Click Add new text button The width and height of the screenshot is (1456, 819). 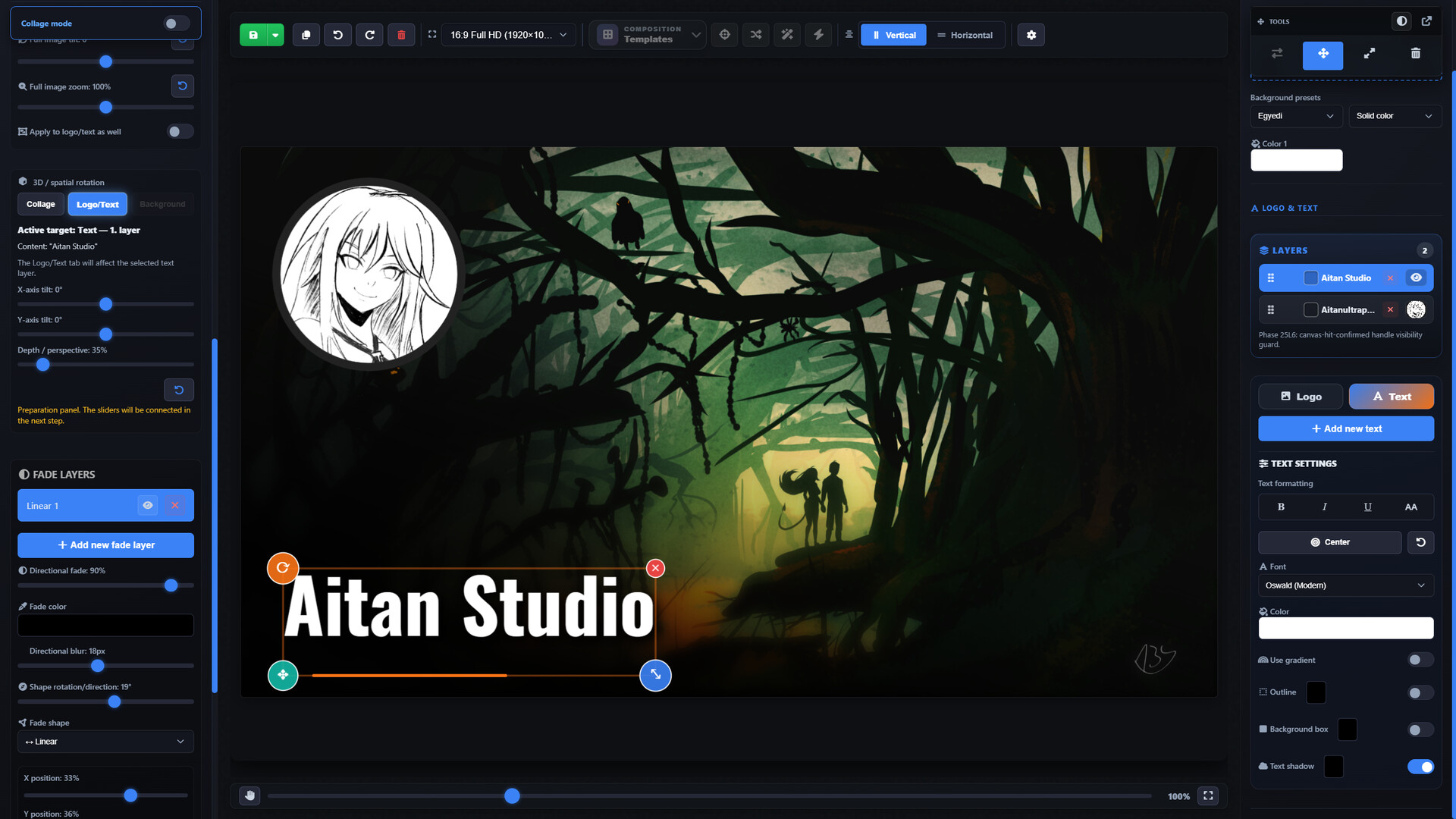coord(1346,429)
